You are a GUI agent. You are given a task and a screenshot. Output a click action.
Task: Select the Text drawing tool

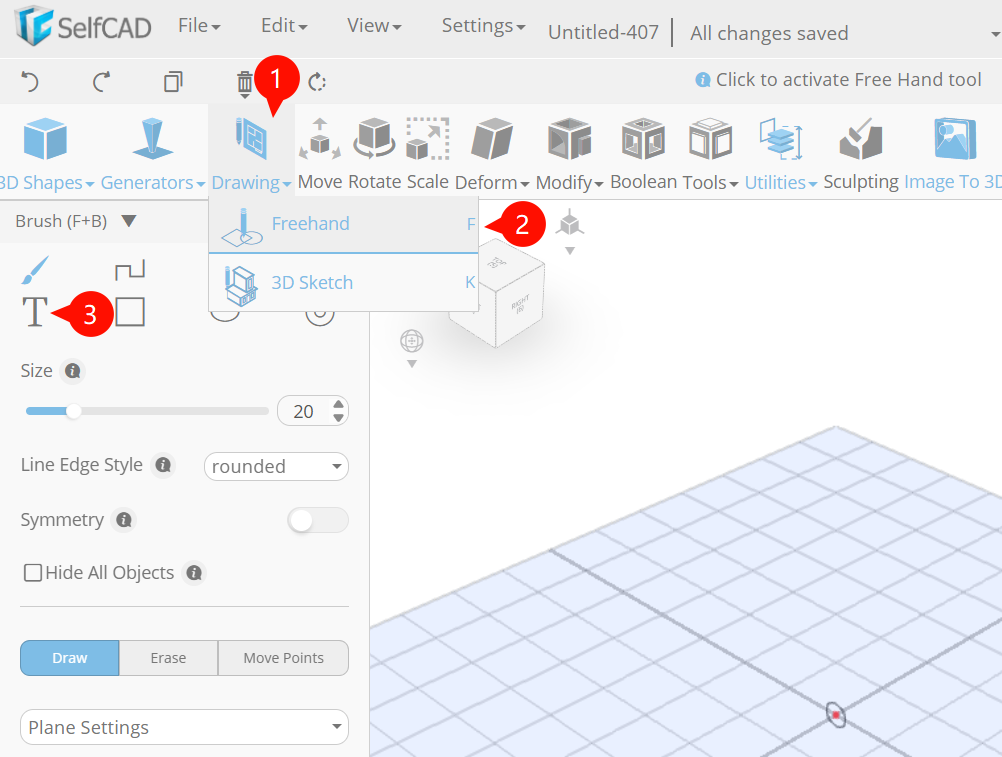tap(35, 312)
